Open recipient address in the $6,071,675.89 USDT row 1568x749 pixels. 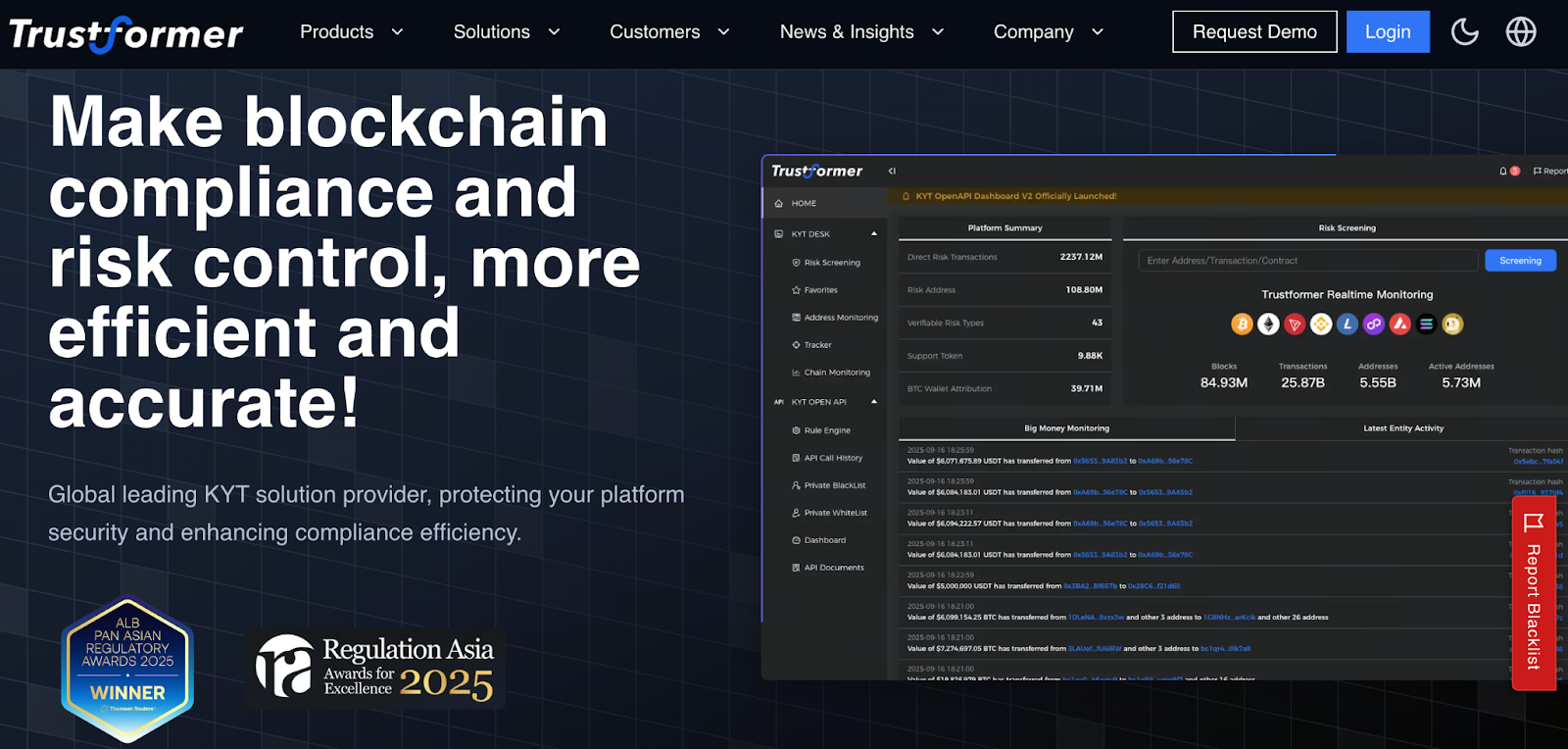1165,461
